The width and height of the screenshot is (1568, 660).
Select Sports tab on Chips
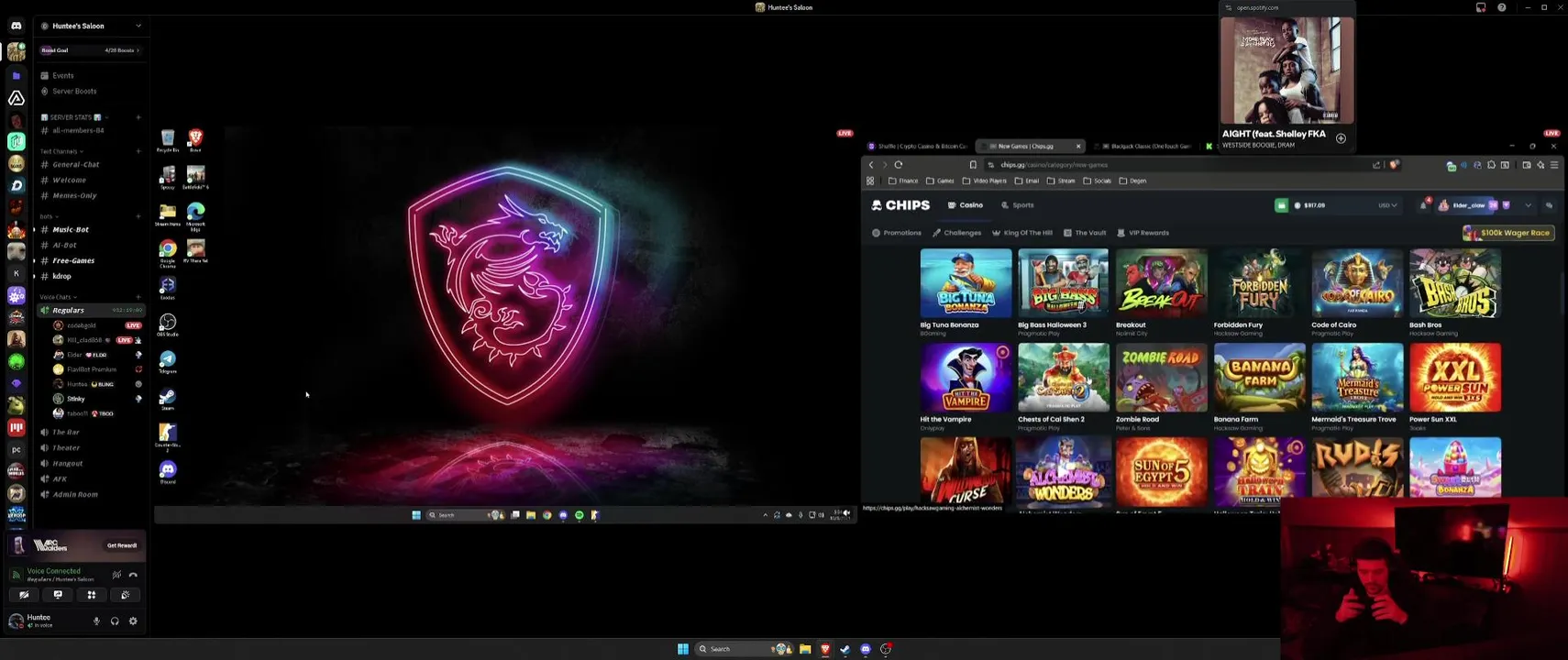coord(1018,205)
